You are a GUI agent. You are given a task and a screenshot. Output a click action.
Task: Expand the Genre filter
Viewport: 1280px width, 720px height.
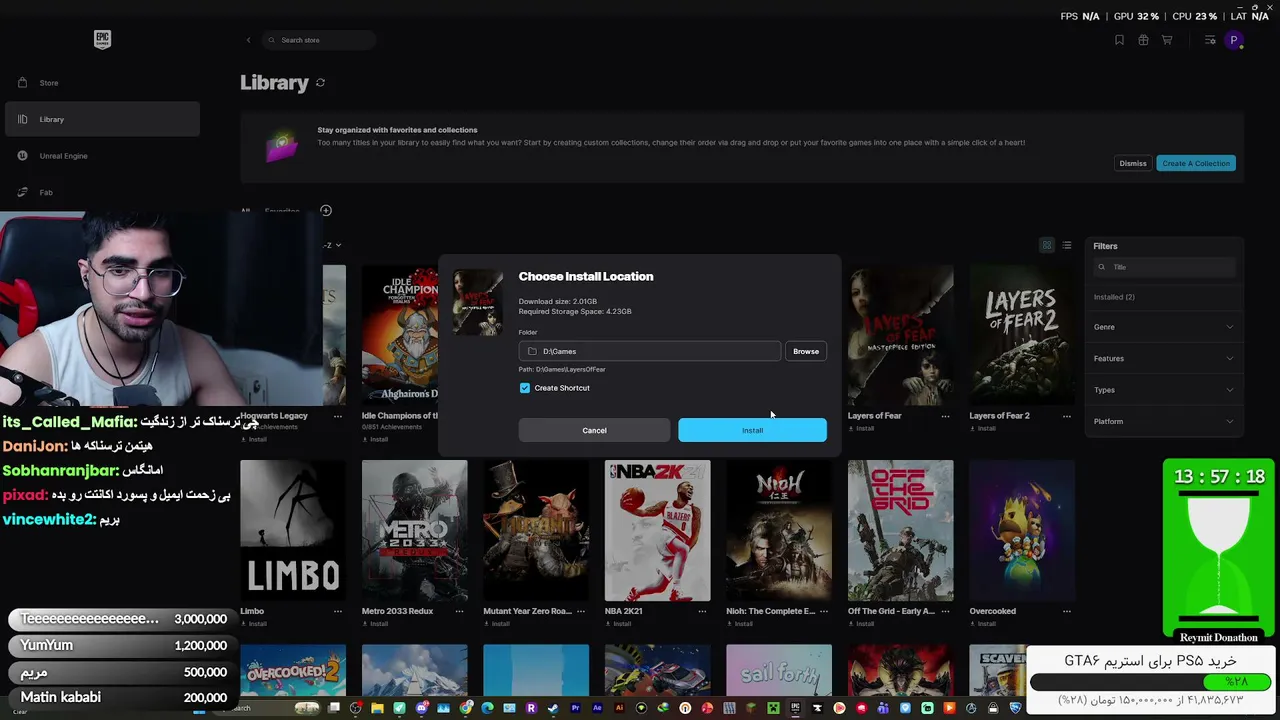[1164, 327]
